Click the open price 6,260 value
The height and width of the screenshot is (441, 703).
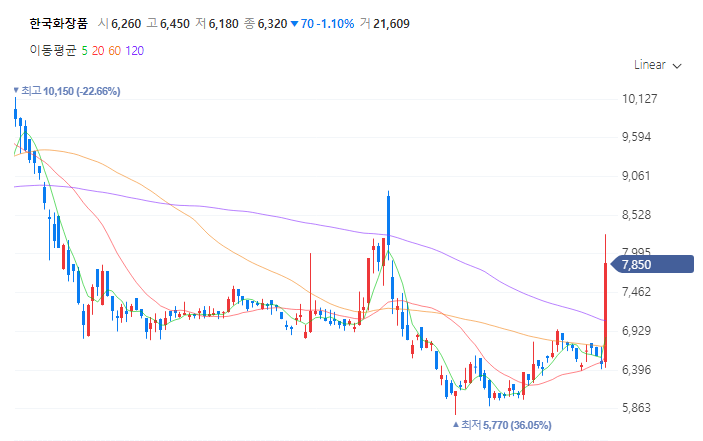(x=126, y=24)
